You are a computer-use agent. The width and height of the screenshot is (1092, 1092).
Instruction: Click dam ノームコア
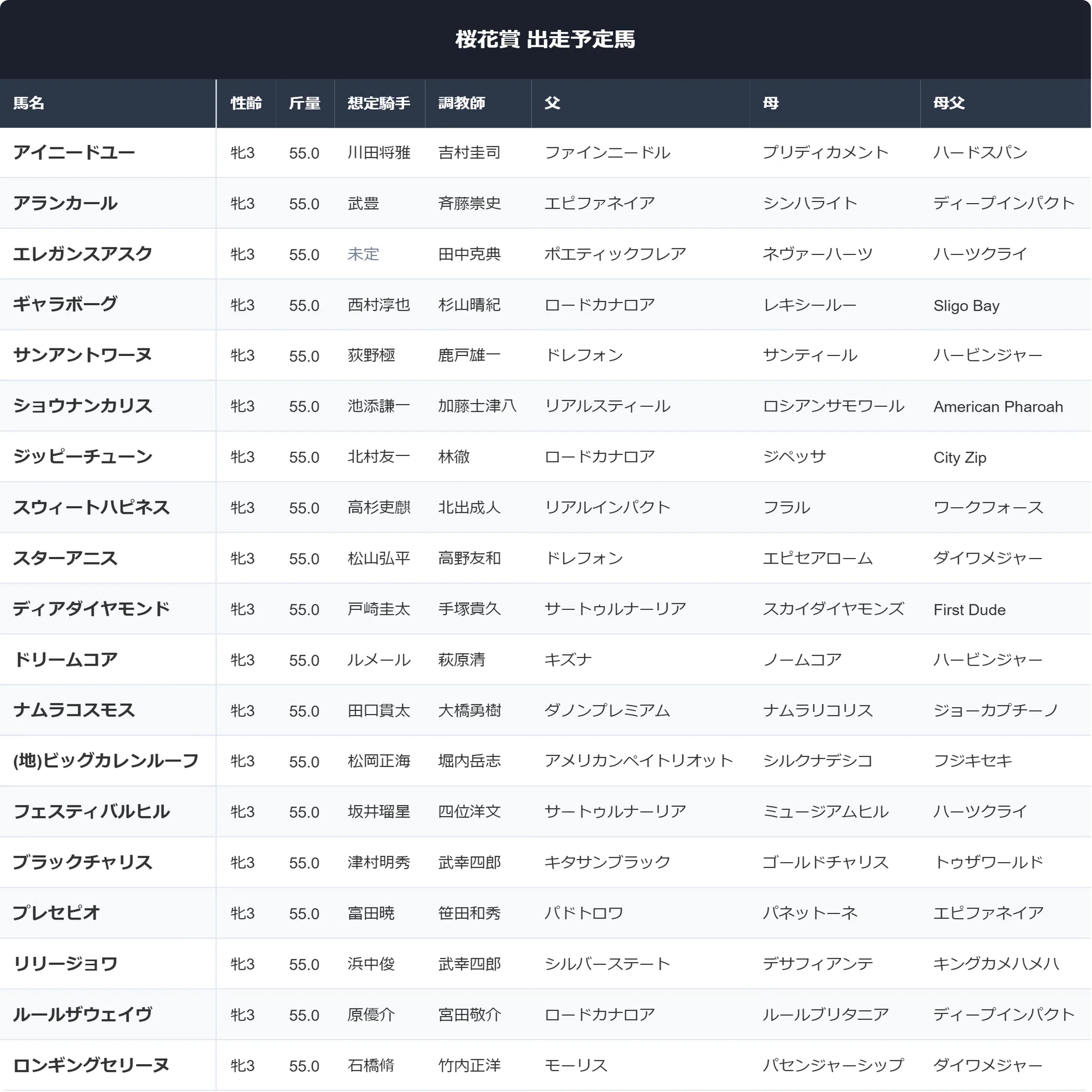802,660
